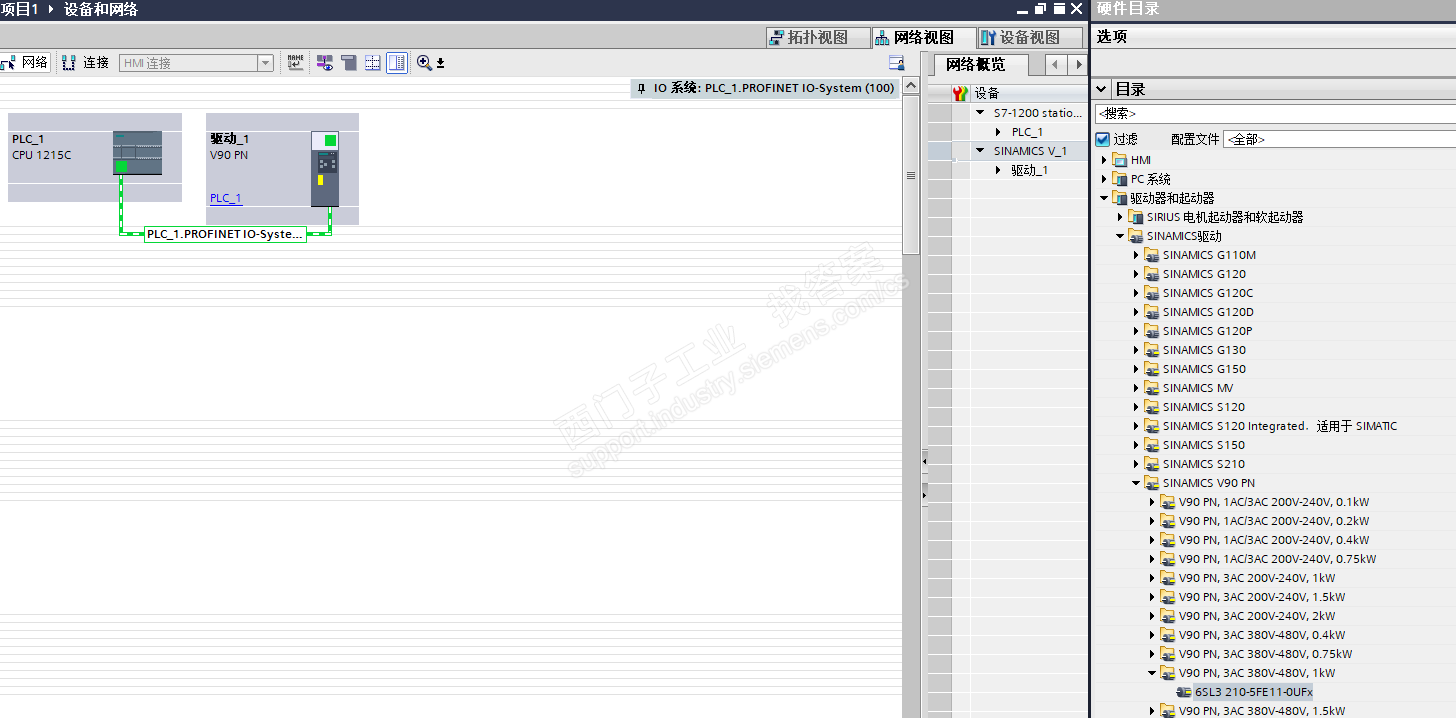1456x718 pixels.
Task: Click the green port on 驱动_1 device
Action: coord(330,140)
